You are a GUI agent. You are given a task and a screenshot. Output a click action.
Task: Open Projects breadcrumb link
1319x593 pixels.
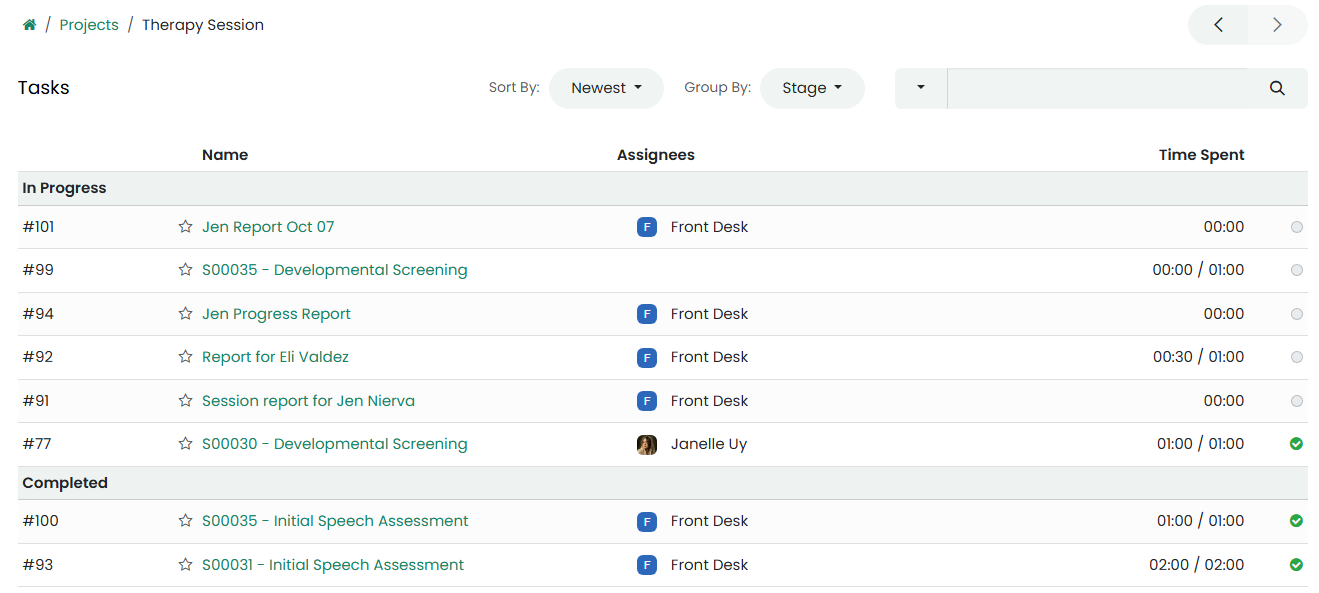point(89,25)
